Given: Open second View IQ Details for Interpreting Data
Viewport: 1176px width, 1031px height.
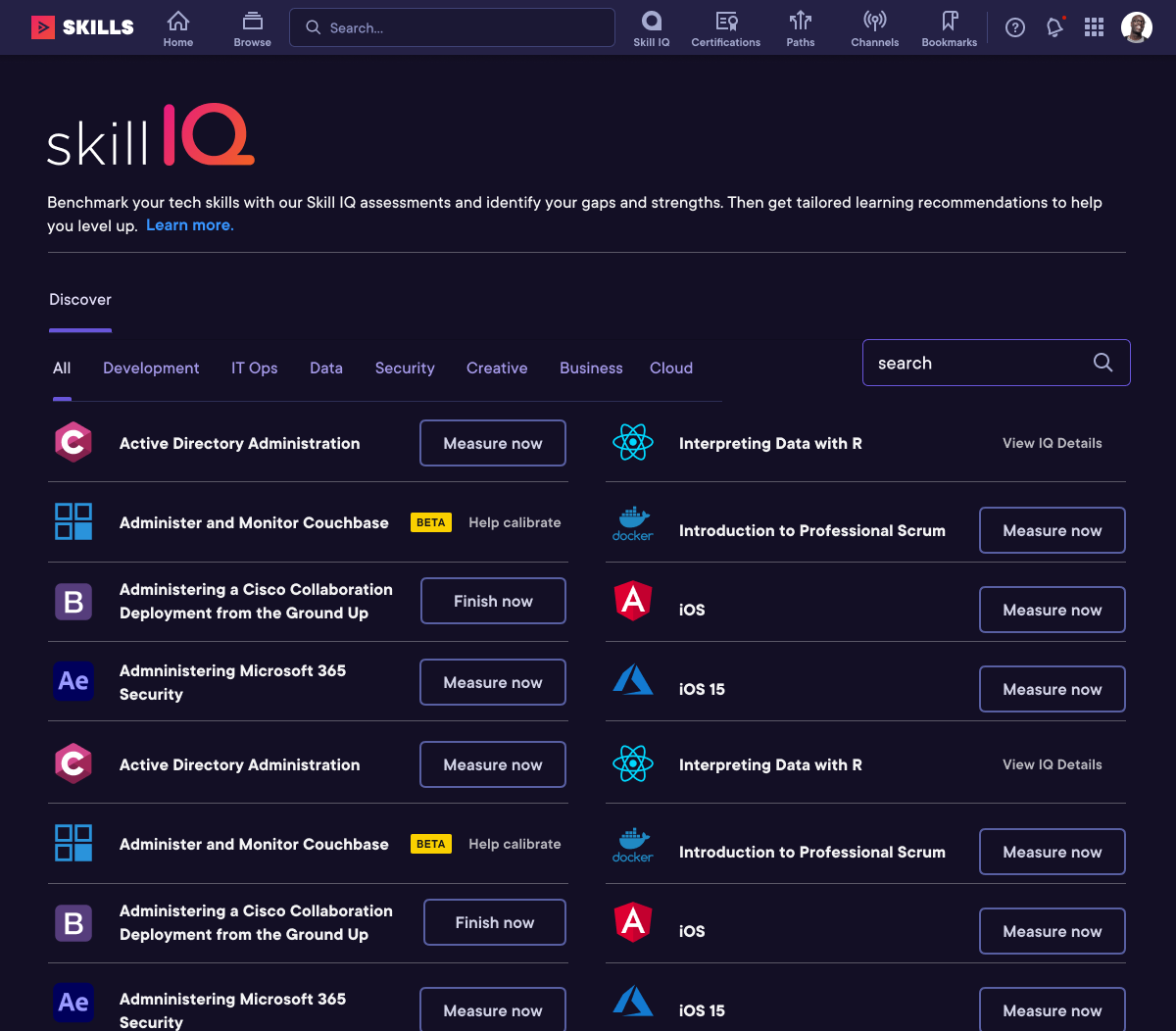Looking at the screenshot, I should (1053, 764).
